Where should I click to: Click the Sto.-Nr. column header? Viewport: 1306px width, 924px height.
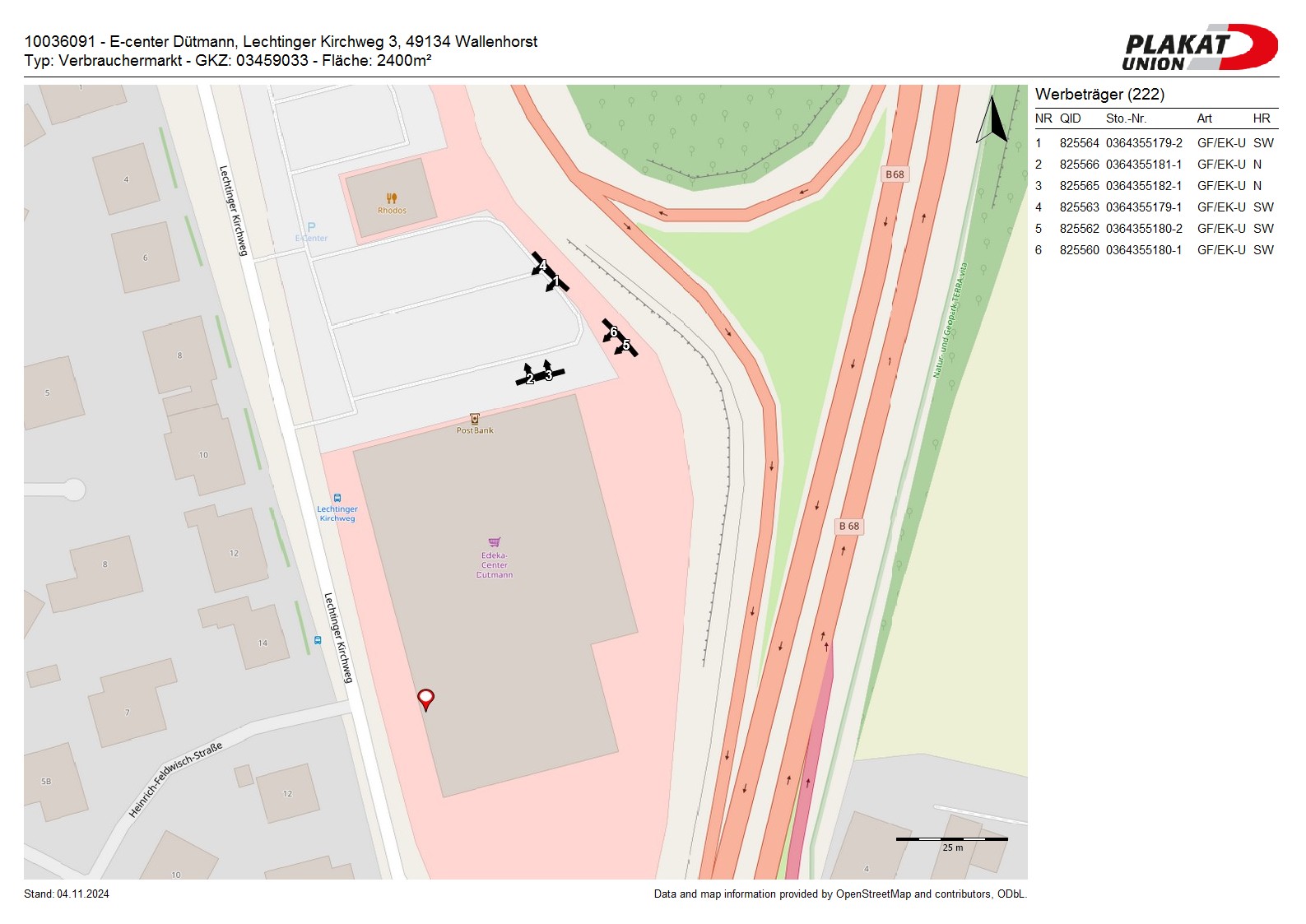(1126, 118)
